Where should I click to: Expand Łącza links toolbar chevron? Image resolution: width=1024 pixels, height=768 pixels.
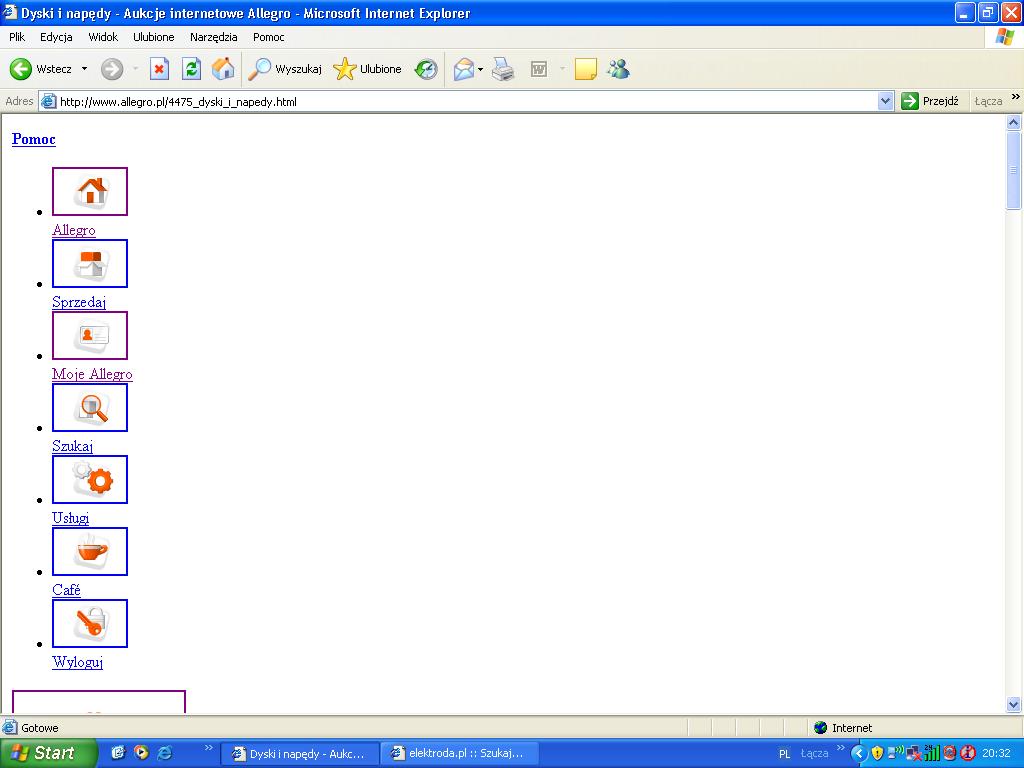click(x=1016, y=97)
